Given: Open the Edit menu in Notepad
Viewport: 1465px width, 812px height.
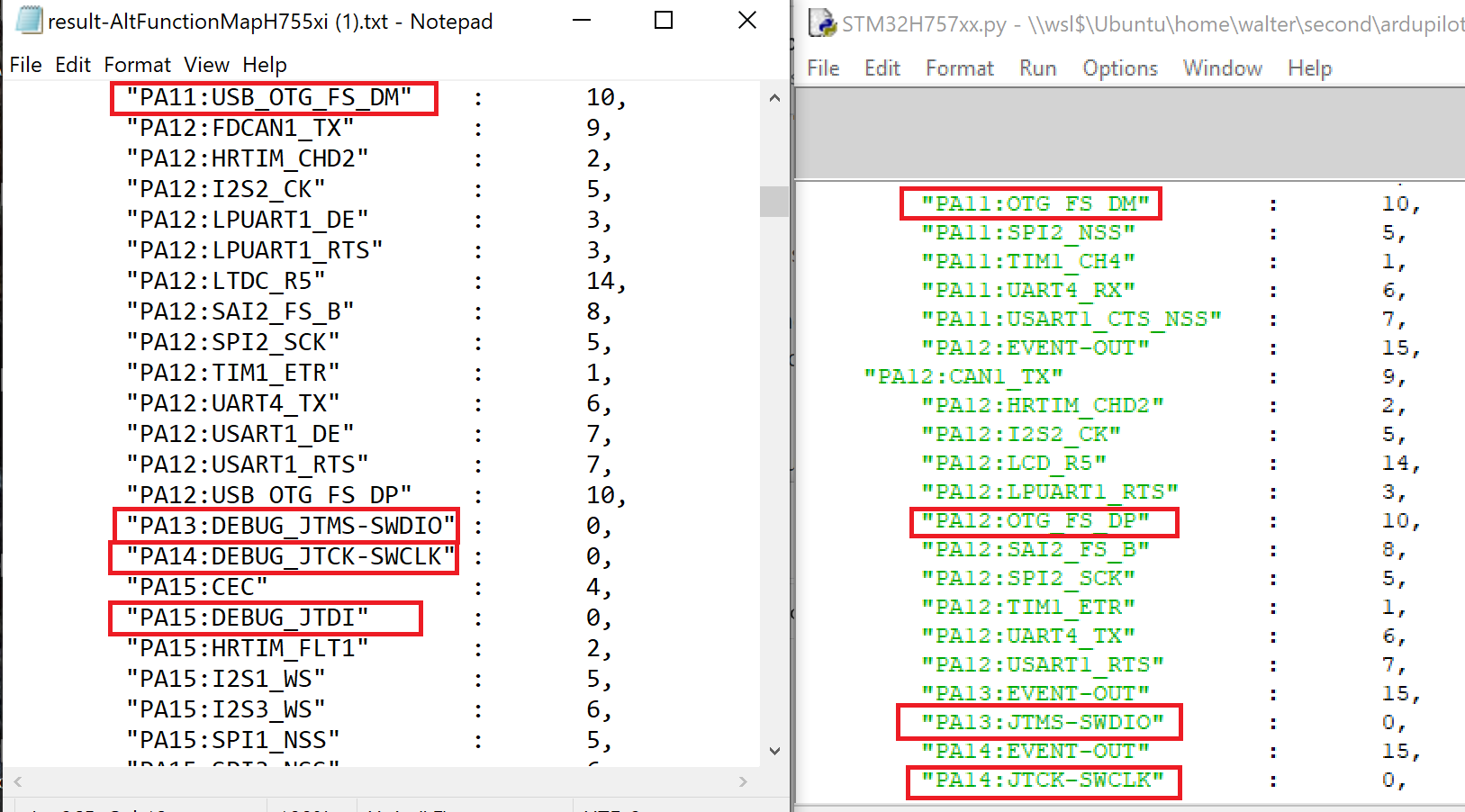Looking at the screenshot, I should (73, 64).
